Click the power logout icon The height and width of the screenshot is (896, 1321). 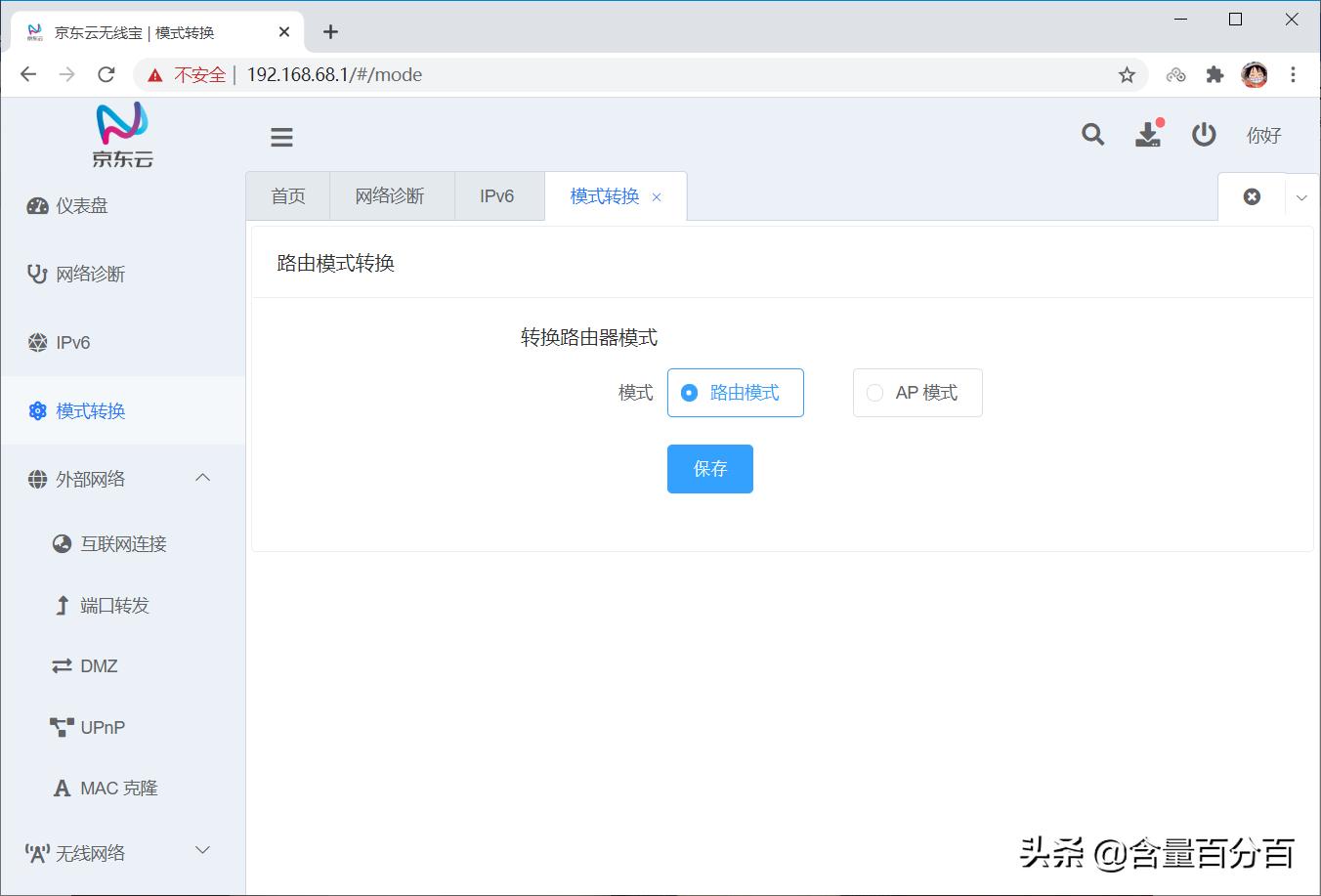(x=1204, y=135)
